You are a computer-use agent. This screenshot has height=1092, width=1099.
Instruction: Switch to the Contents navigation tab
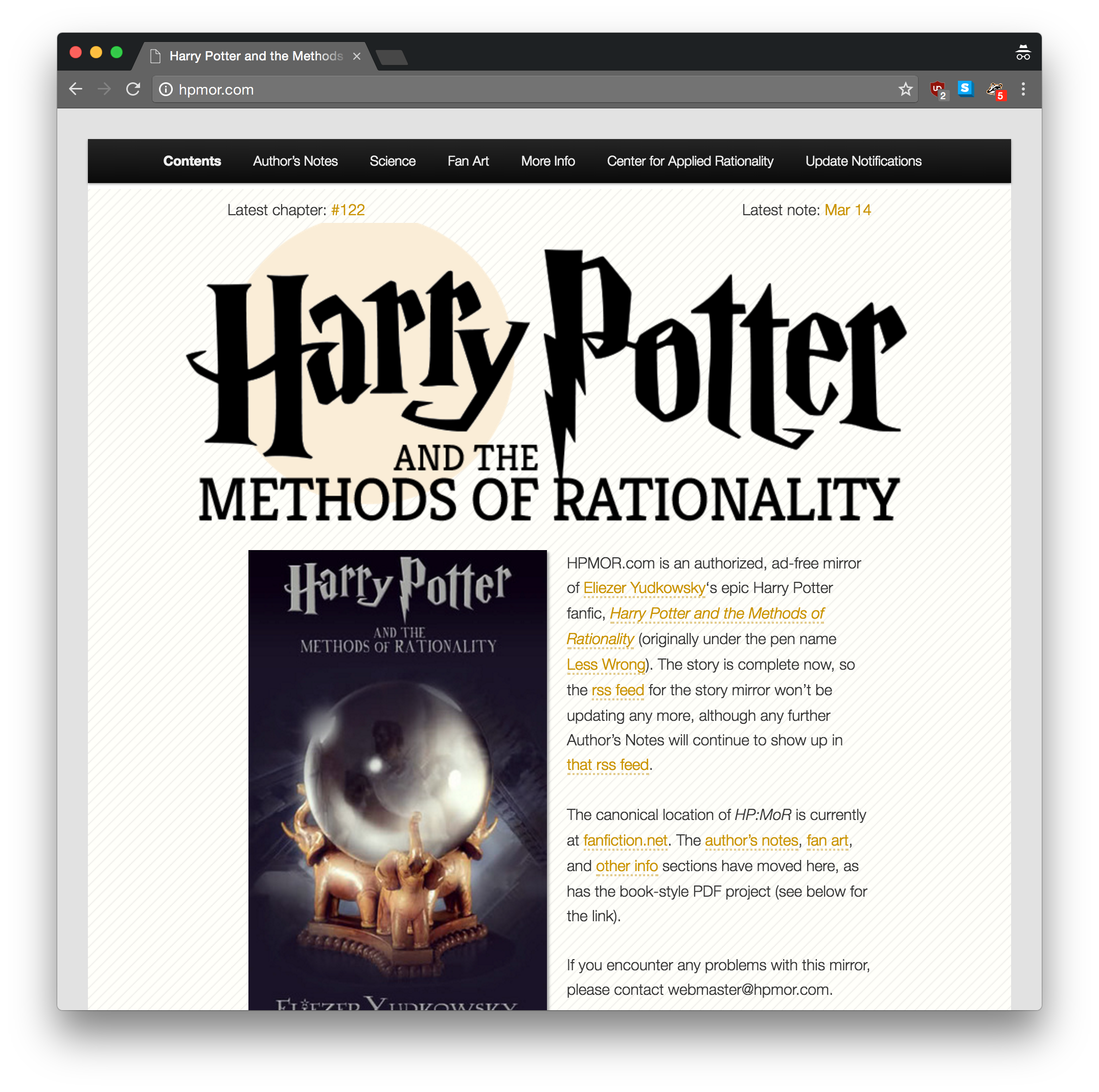click(192, 161)
